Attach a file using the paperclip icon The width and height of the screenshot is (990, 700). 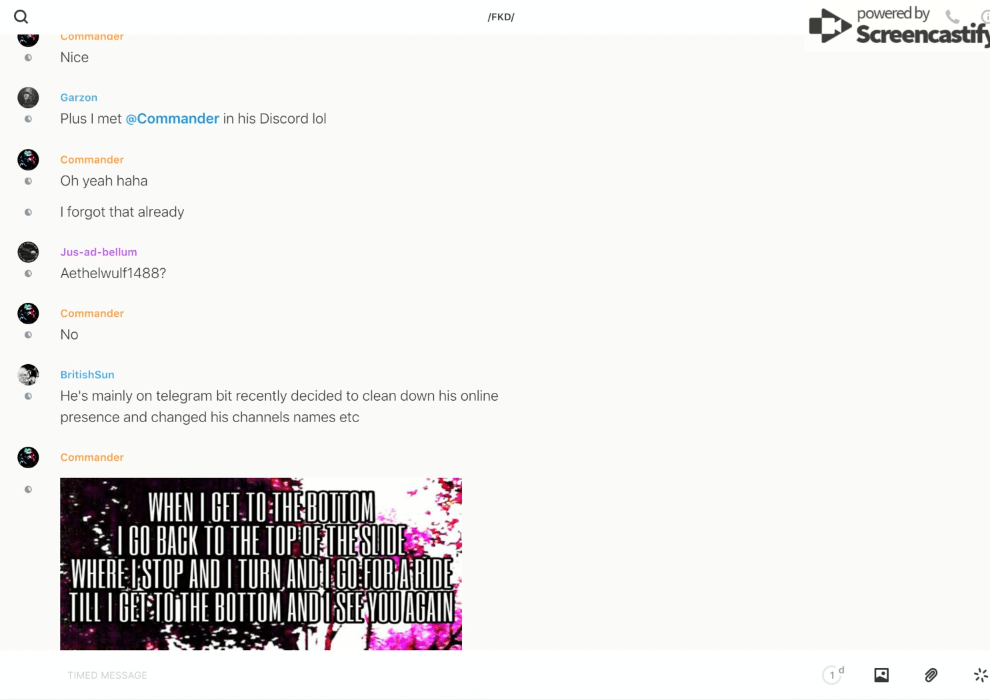[x=931, y=675]
